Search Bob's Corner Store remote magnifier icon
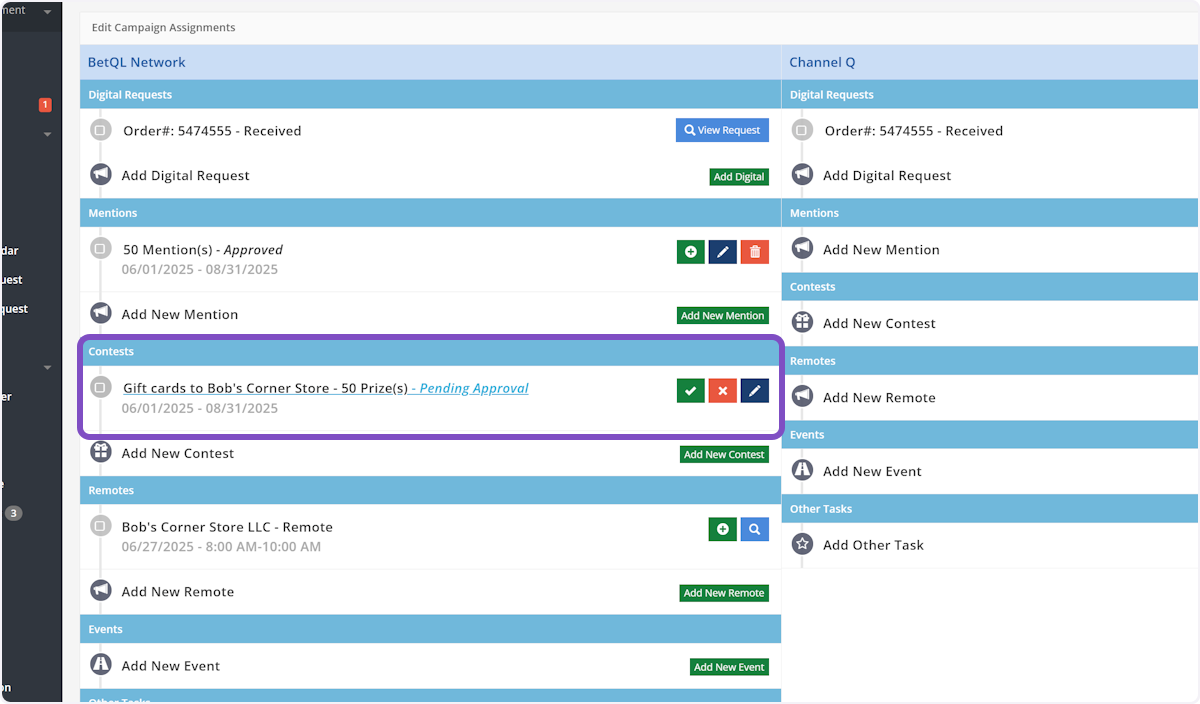Viewport: 1200px width, 704px height. pyautogui.click(x=755, y=529)
